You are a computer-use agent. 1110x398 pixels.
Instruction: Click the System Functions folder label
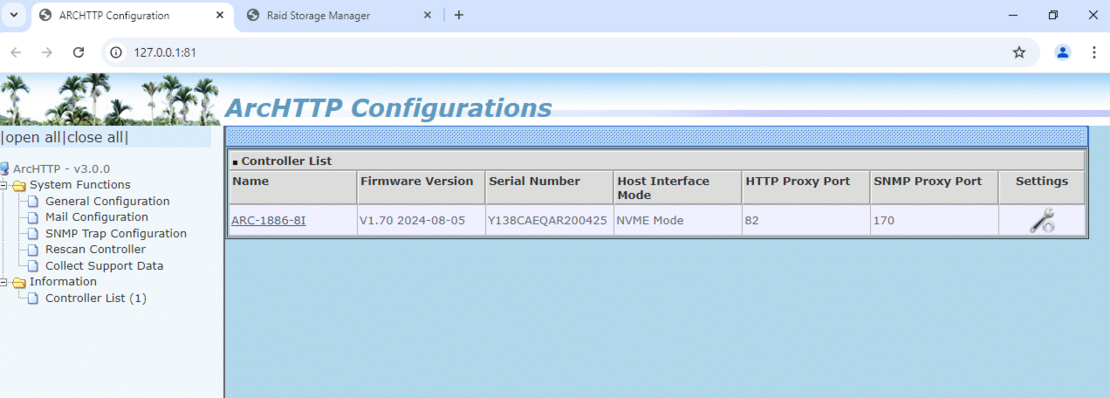[80, 186]
